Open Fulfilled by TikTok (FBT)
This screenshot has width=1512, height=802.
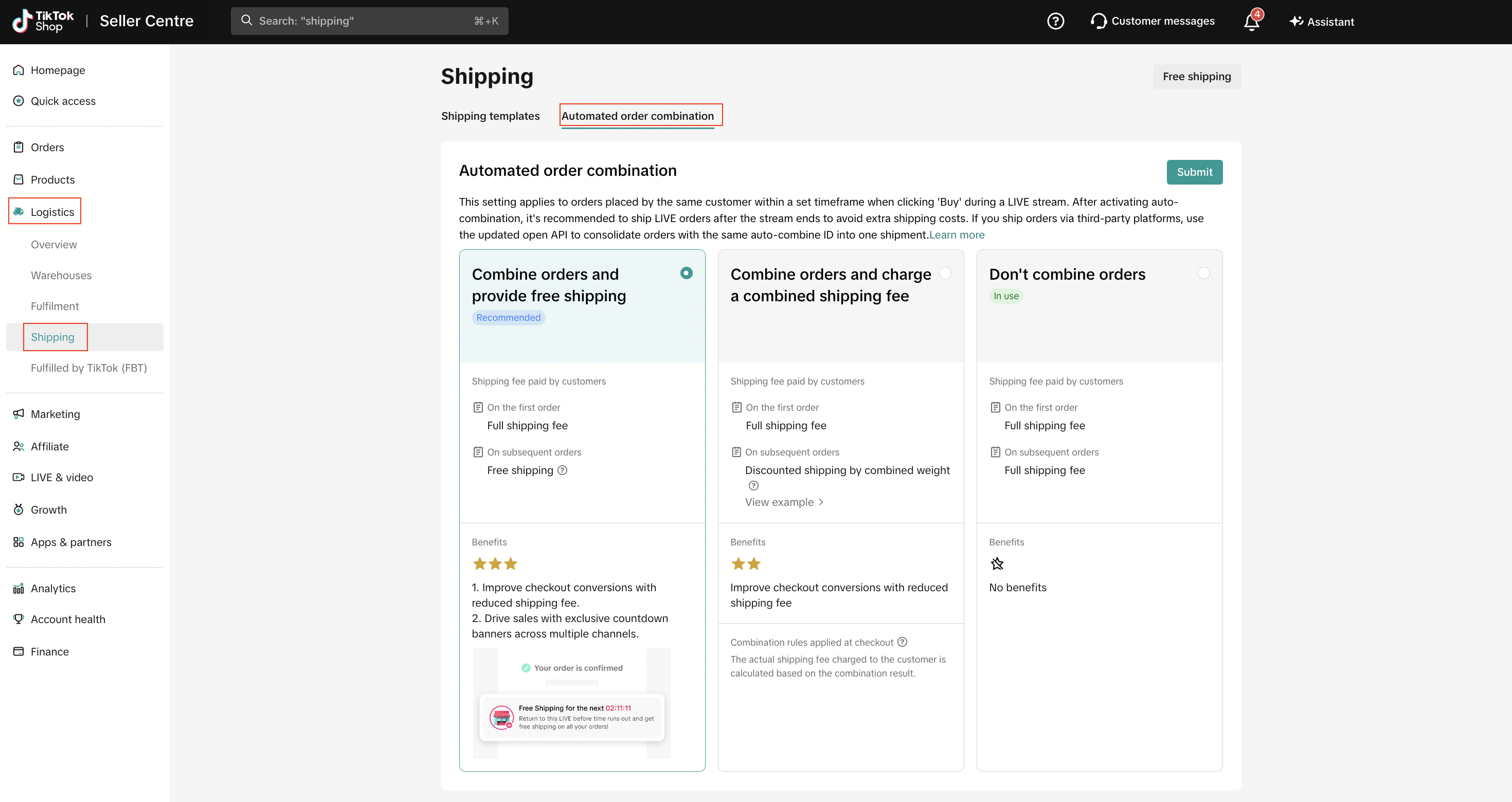pyautogui.click(x=88, y=368)
